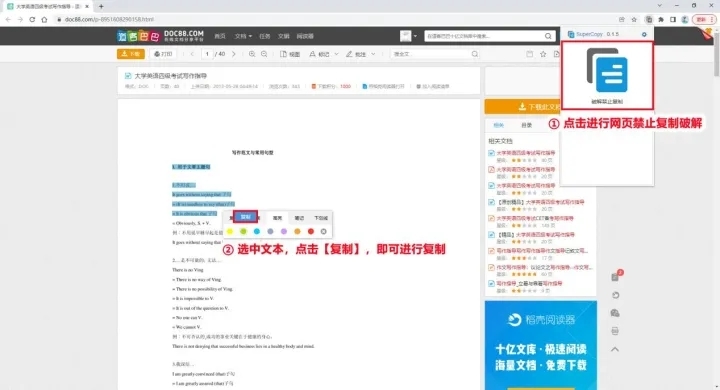
Task: Toggle the browser side panel icon
Action: (x=673, y=19)
